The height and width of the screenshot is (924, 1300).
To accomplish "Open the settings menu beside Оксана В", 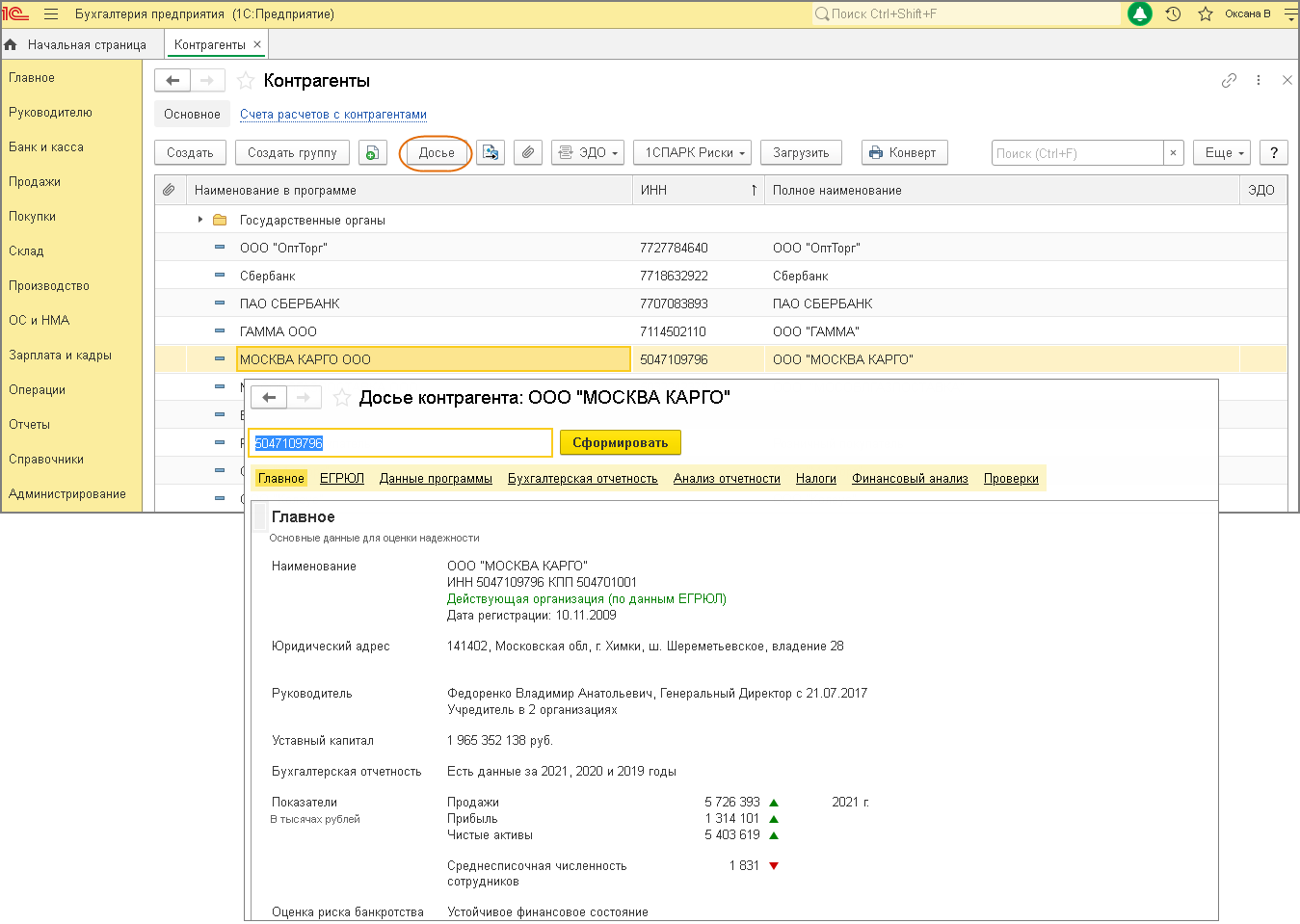I will (1290, 14).
